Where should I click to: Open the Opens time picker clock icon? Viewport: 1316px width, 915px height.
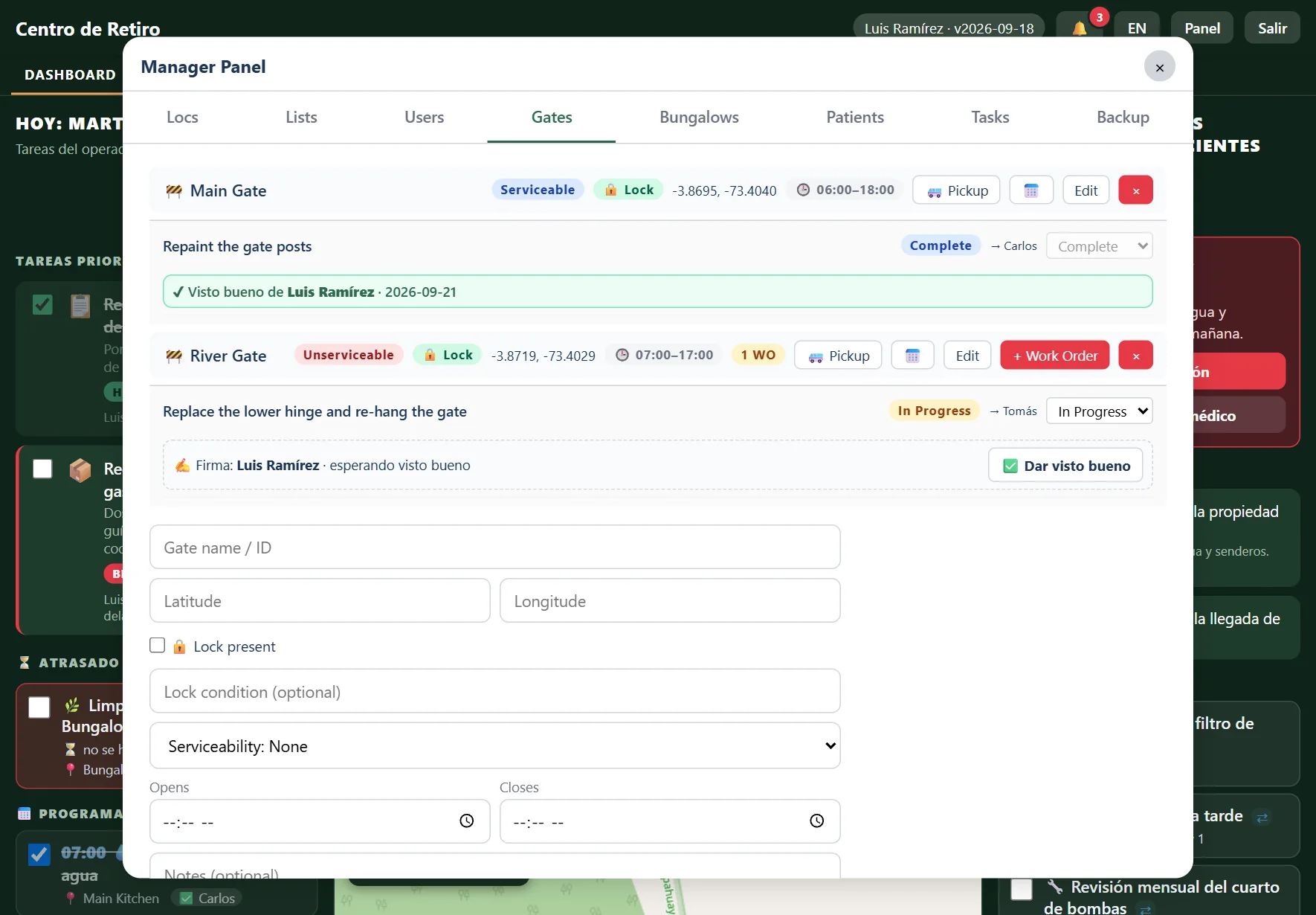coord(467,821)
